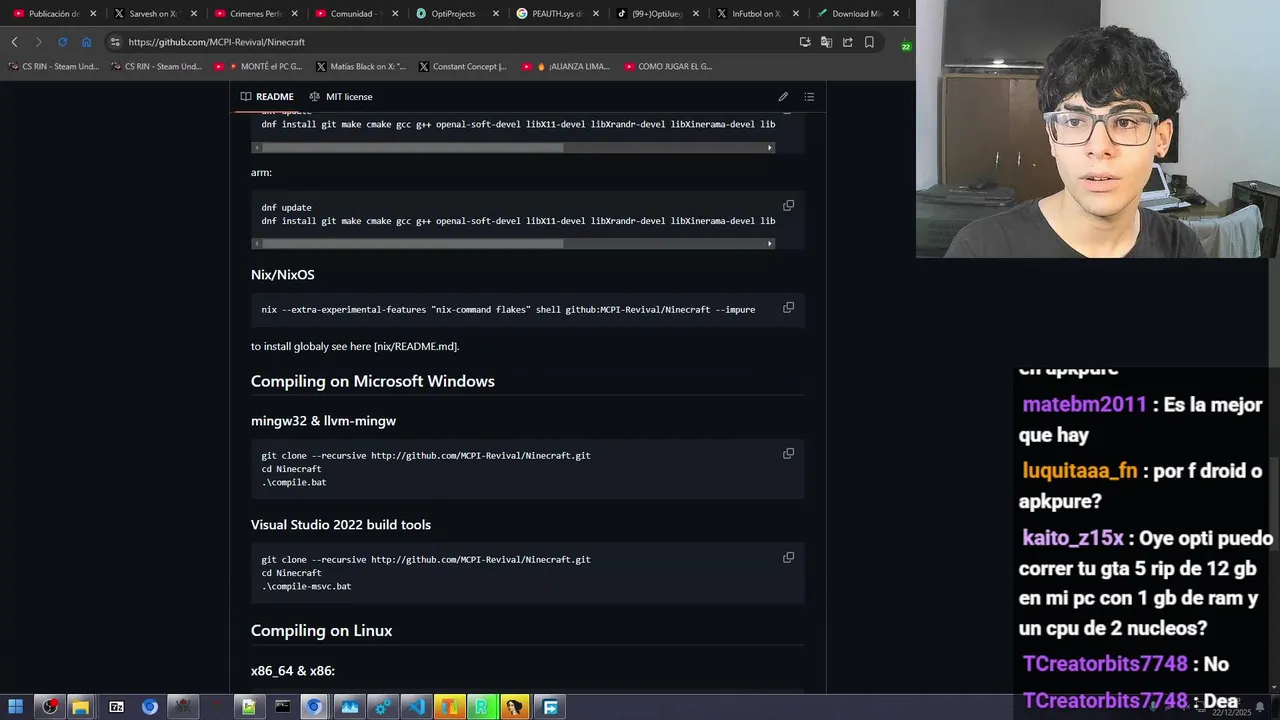1280x720 pixels.
Task: Launch 7-Zip from the taskbar
Action: (116, 707)
